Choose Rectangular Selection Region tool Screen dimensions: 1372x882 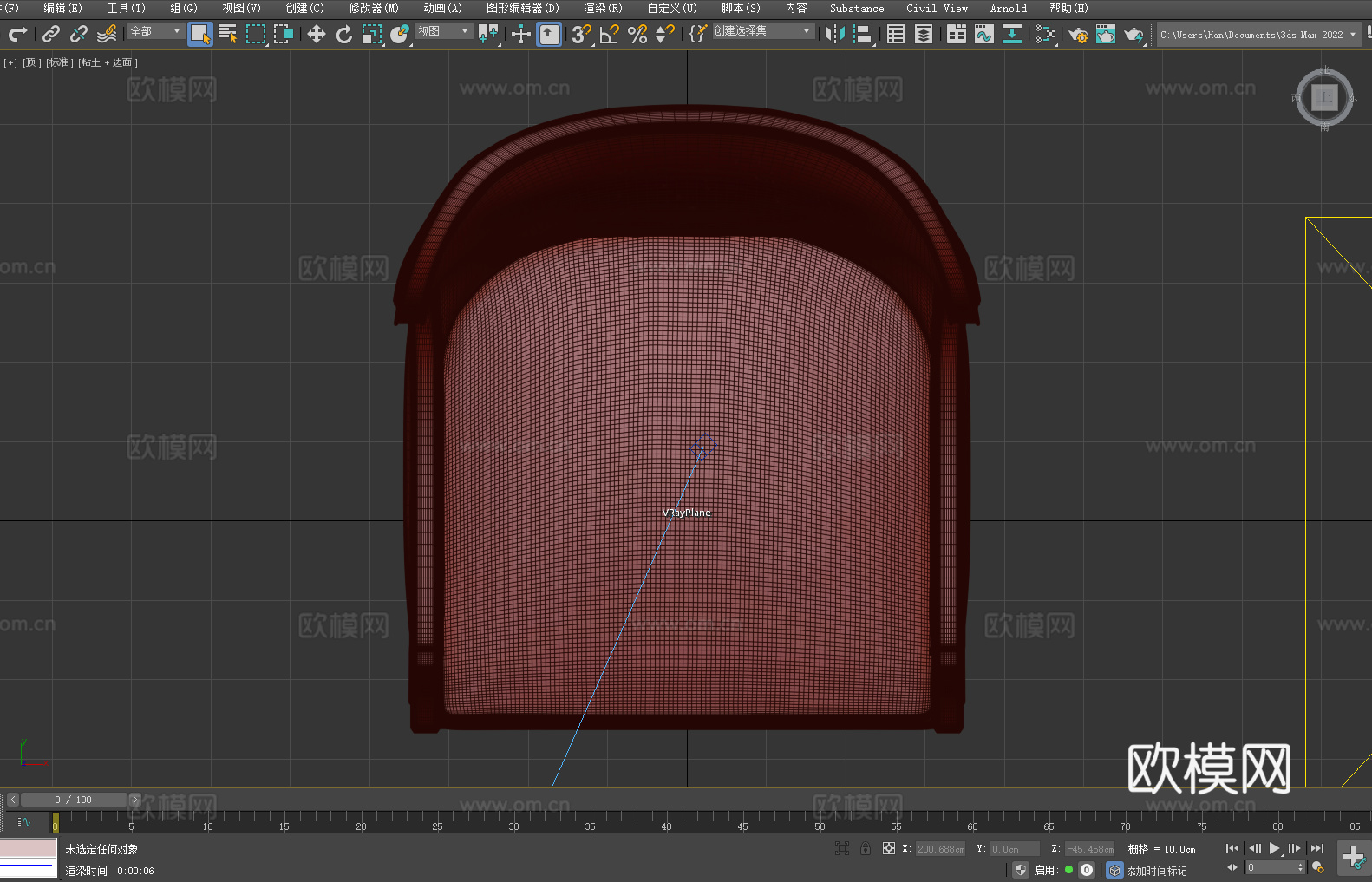tap(256, 34)
